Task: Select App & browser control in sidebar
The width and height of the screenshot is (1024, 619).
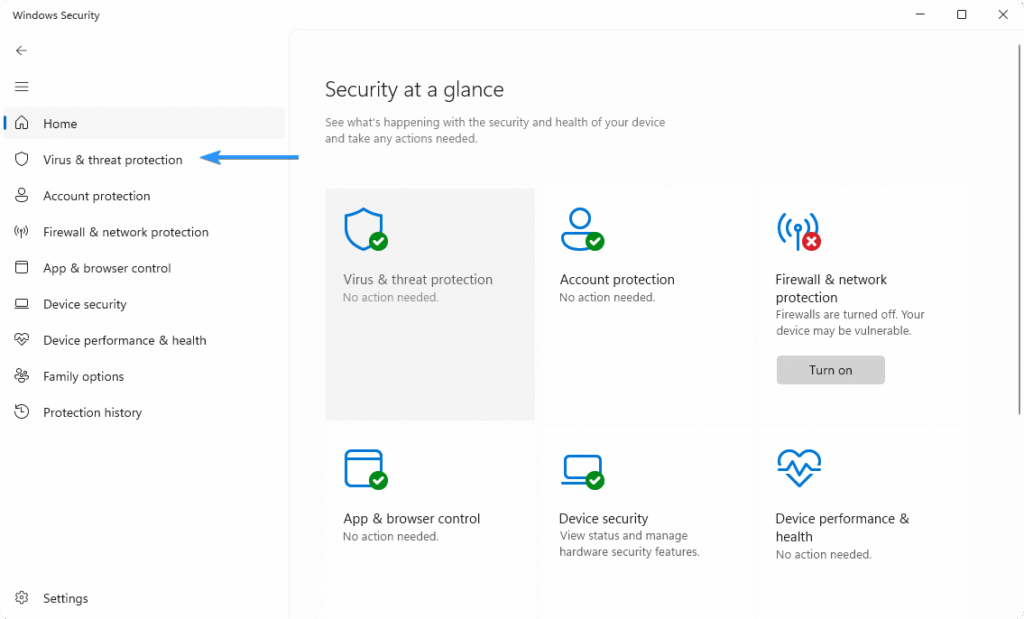Action: (144, 268)
